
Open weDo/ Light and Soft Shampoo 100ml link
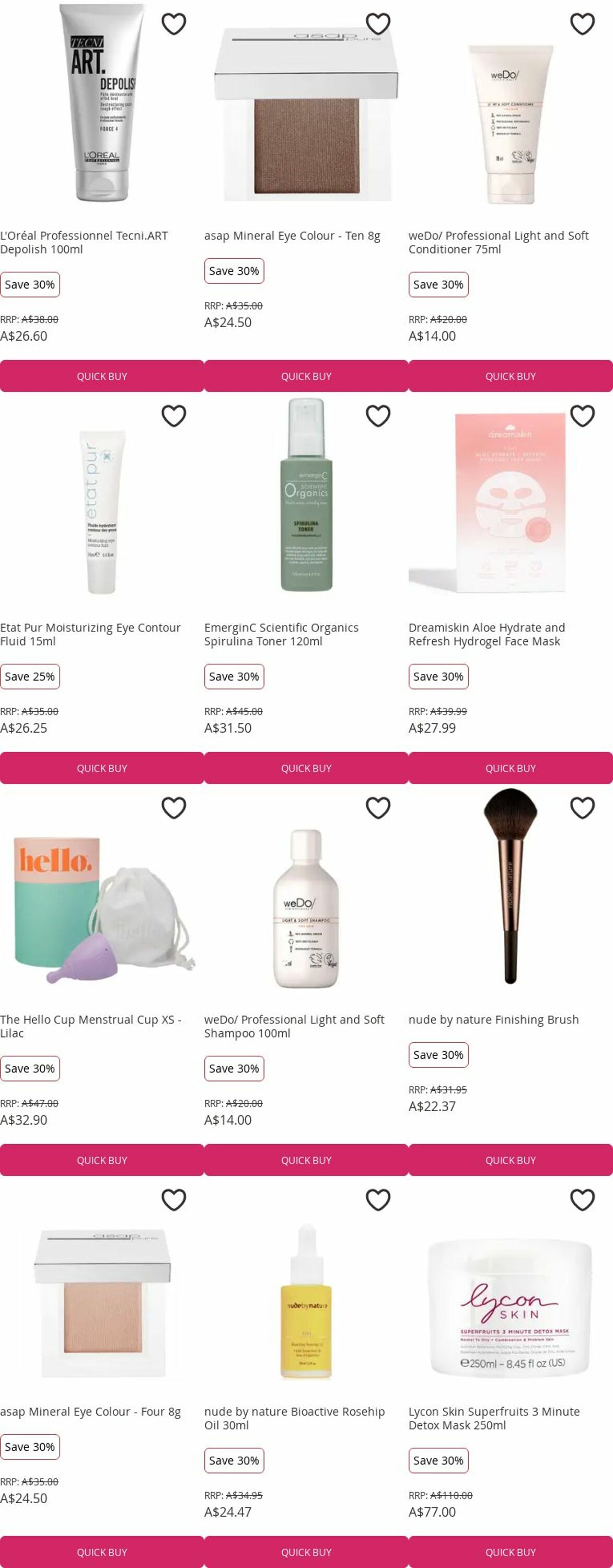(x=295, y=1027)
